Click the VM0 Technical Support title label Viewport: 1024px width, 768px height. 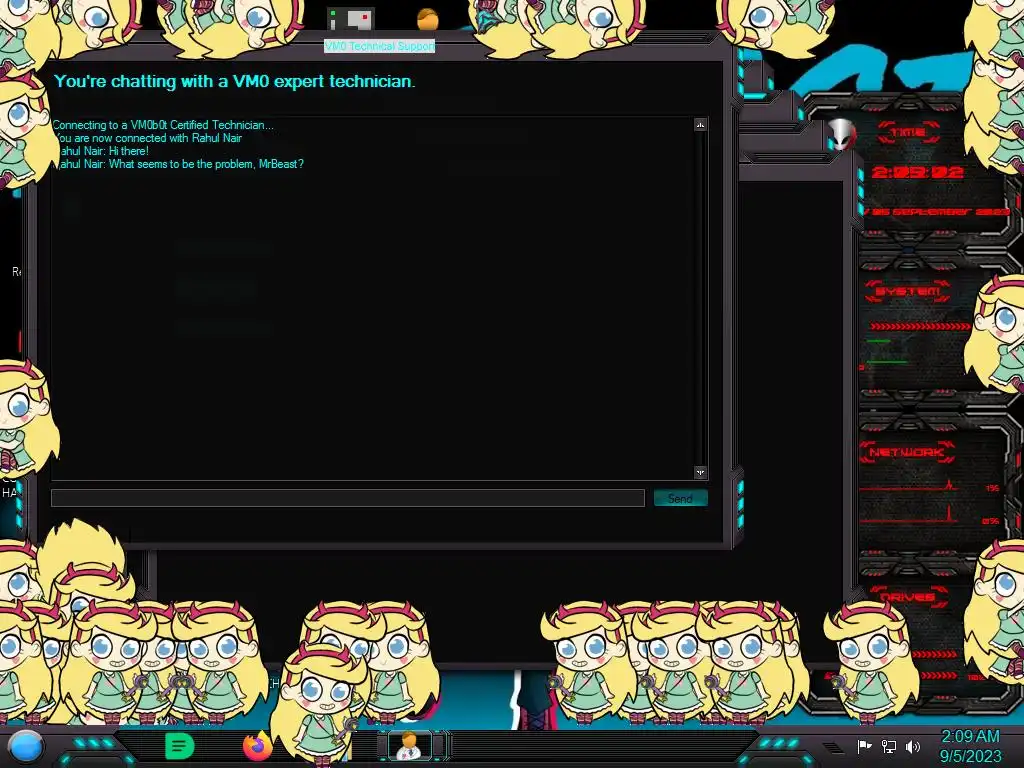(x=379, y=46)
